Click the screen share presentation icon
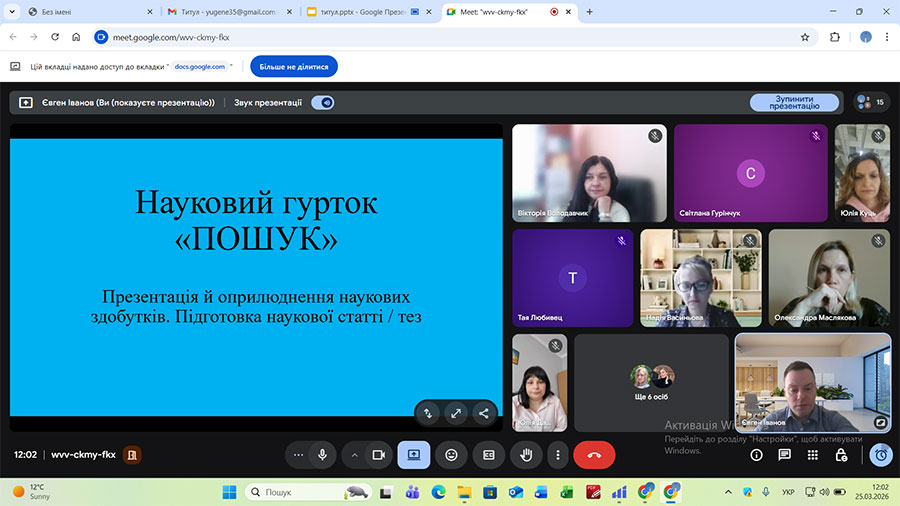The width and height of the screenshot is (900, 506). [413, 455]
